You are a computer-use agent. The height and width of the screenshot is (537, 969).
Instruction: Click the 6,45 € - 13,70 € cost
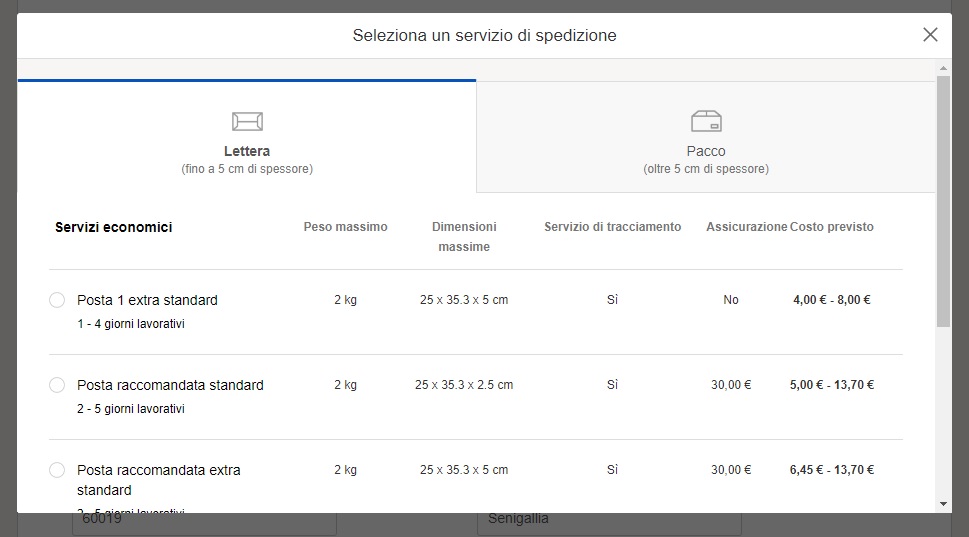pos(832,470)
